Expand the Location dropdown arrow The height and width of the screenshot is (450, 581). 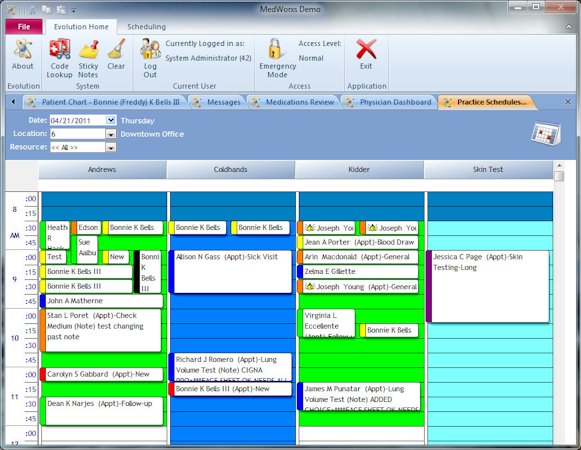point(111,134)
